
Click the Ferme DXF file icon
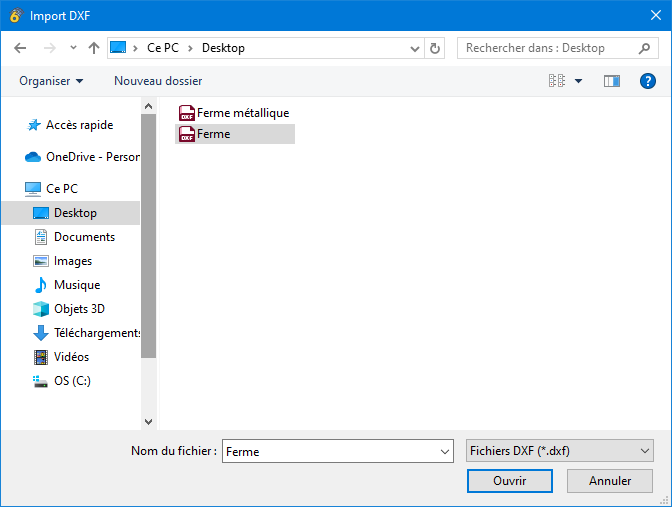187,134
